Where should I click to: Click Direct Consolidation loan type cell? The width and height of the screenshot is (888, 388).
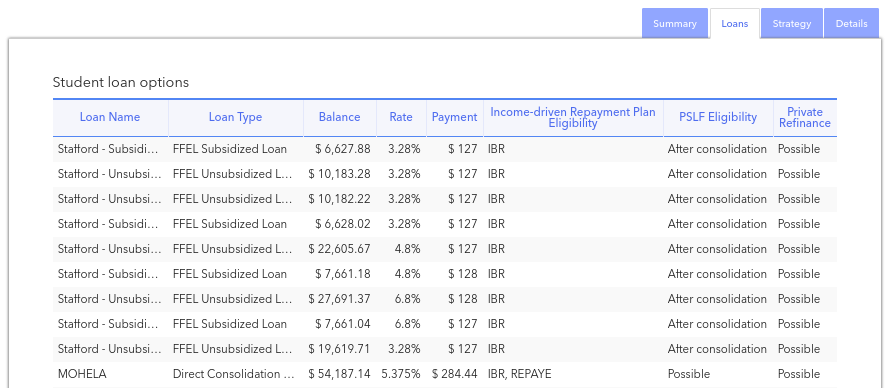[234, 374]
